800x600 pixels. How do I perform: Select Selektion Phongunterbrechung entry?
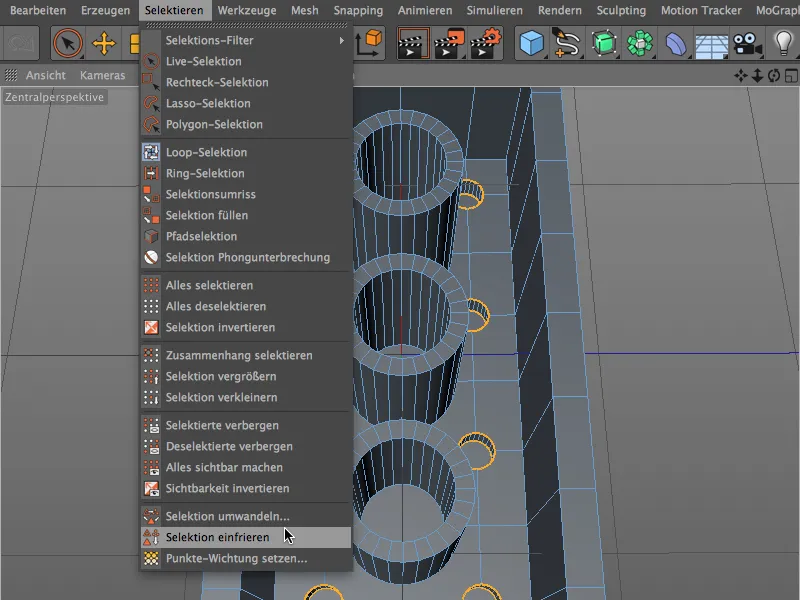tap(246, 257)
